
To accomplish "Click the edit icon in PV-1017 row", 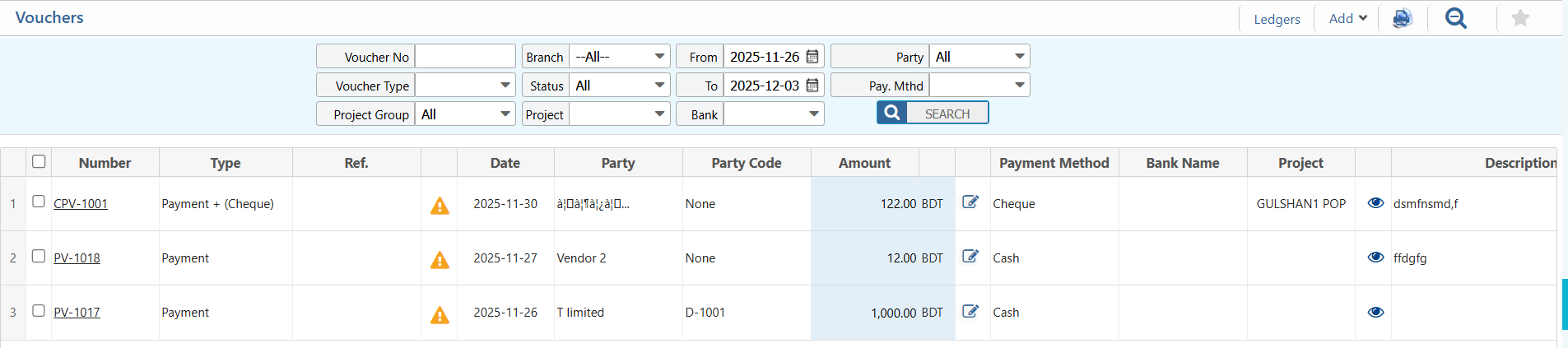I will coord(970,311).
